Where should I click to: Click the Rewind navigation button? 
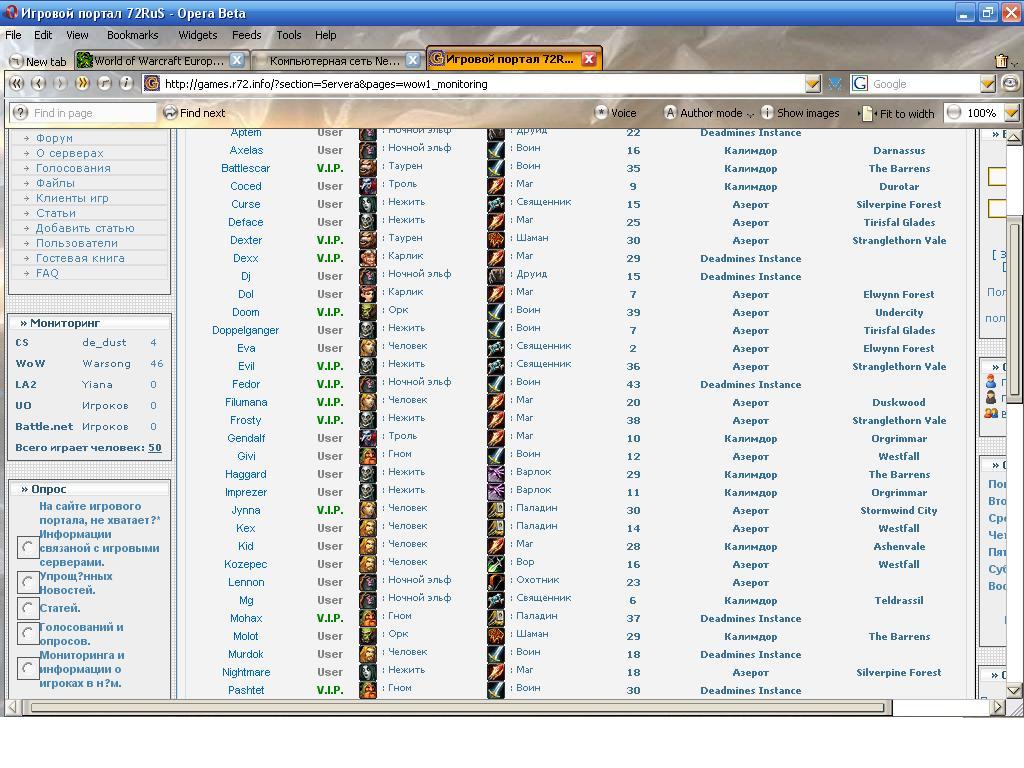coord(17,84)
